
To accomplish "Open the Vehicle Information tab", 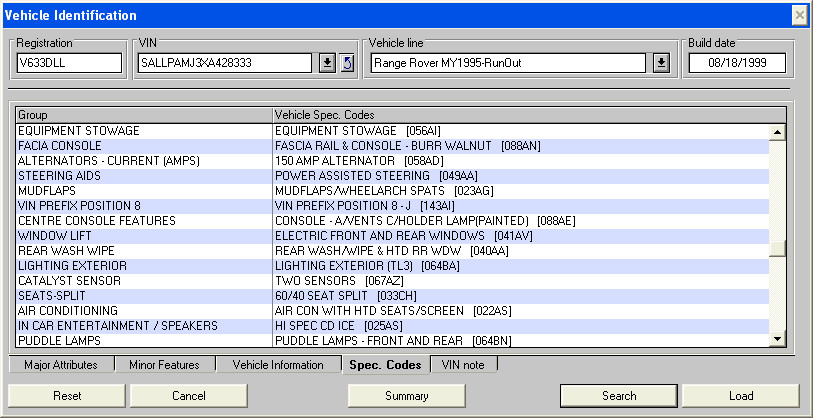I will coord(278,365).
